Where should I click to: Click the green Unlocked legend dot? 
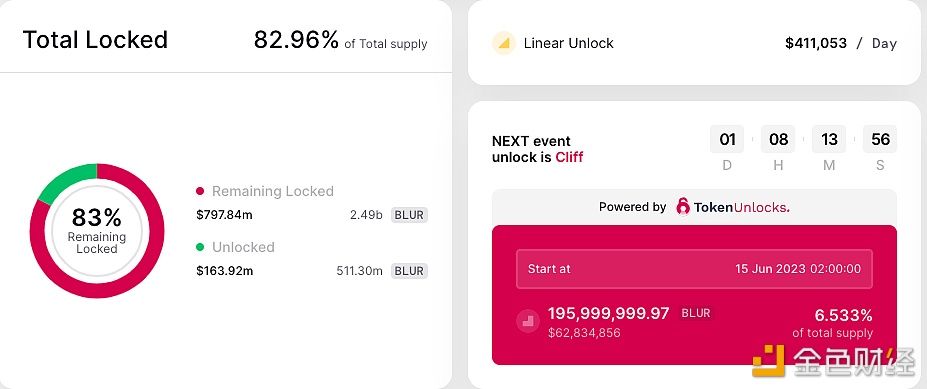tap(200, 247)
